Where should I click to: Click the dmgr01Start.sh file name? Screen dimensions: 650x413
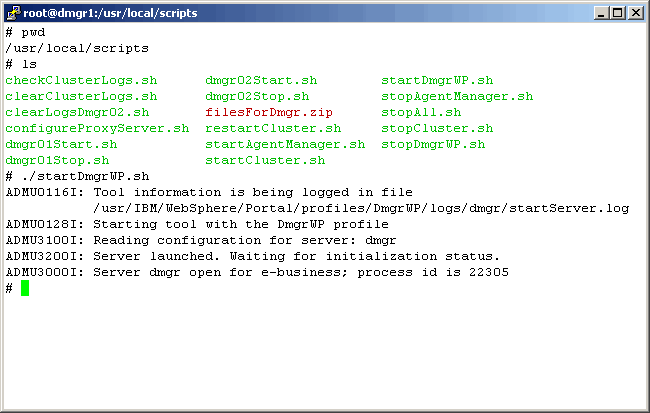[x=61, y=144]
